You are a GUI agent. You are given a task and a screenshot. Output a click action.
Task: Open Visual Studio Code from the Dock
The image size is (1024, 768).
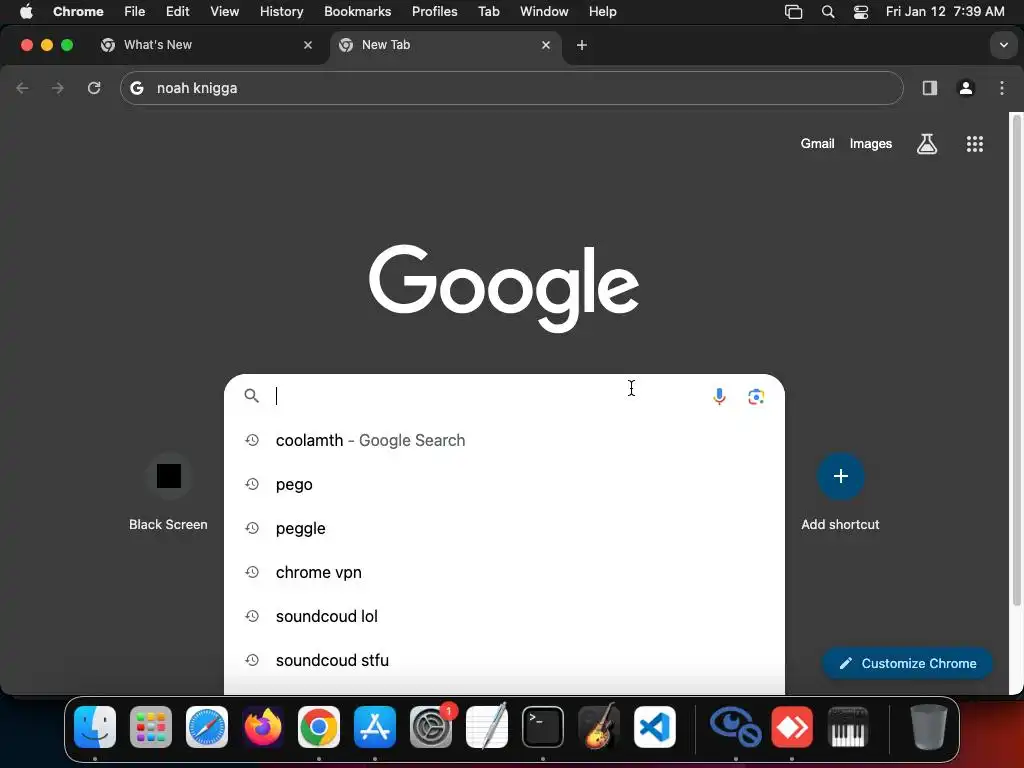(x=655, y=727)
